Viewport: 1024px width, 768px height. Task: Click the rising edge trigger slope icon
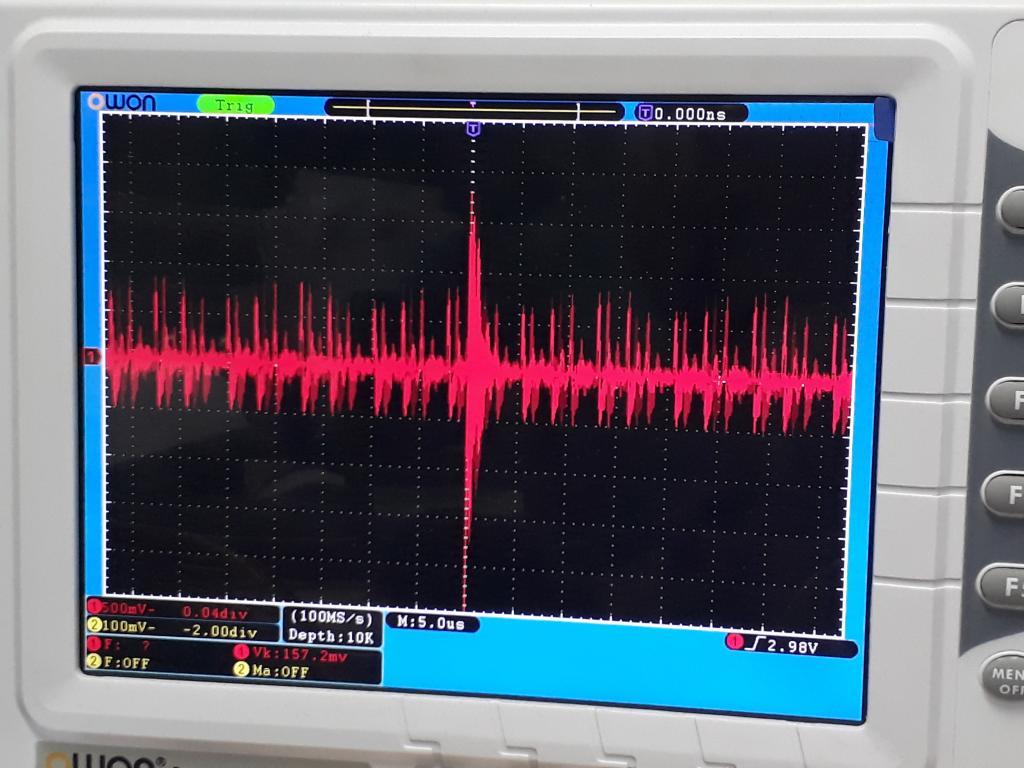click(756, 645)
